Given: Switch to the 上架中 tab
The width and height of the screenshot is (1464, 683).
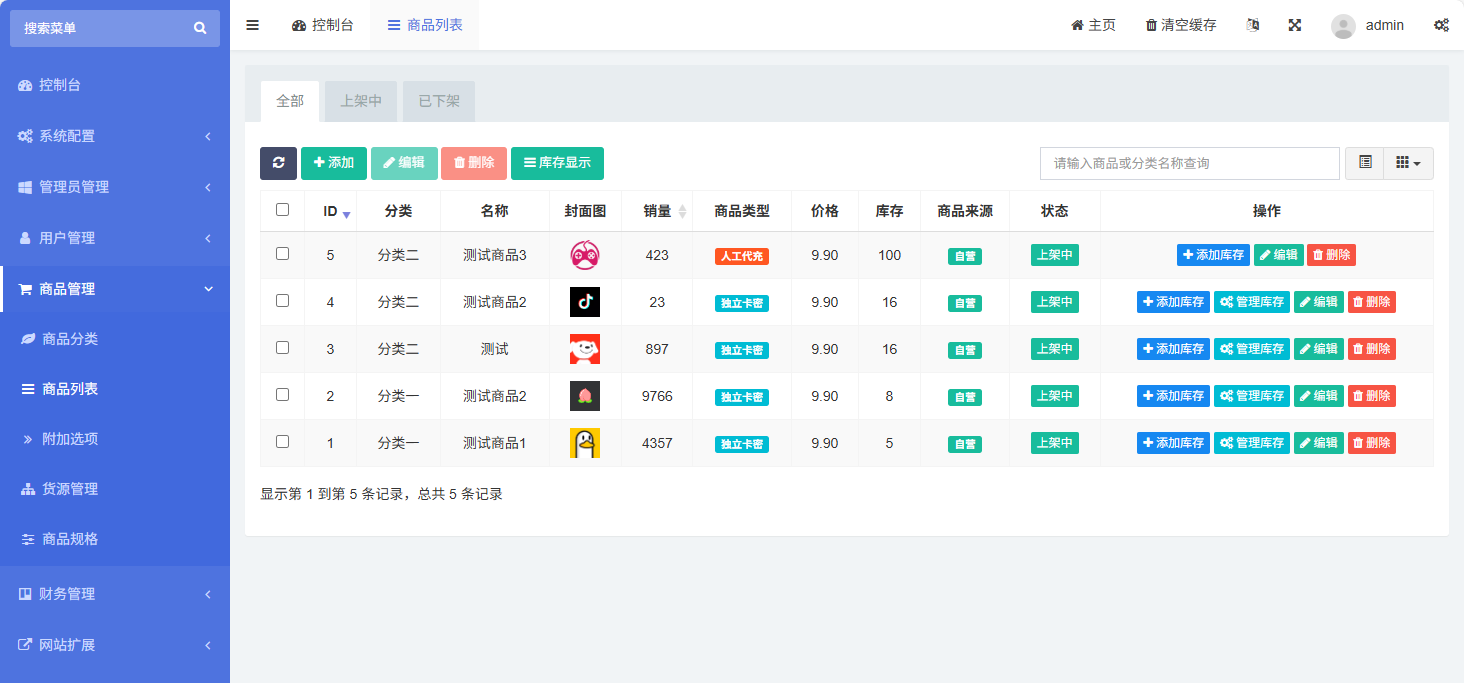Looking at the screenshot, I should point(361,101).
